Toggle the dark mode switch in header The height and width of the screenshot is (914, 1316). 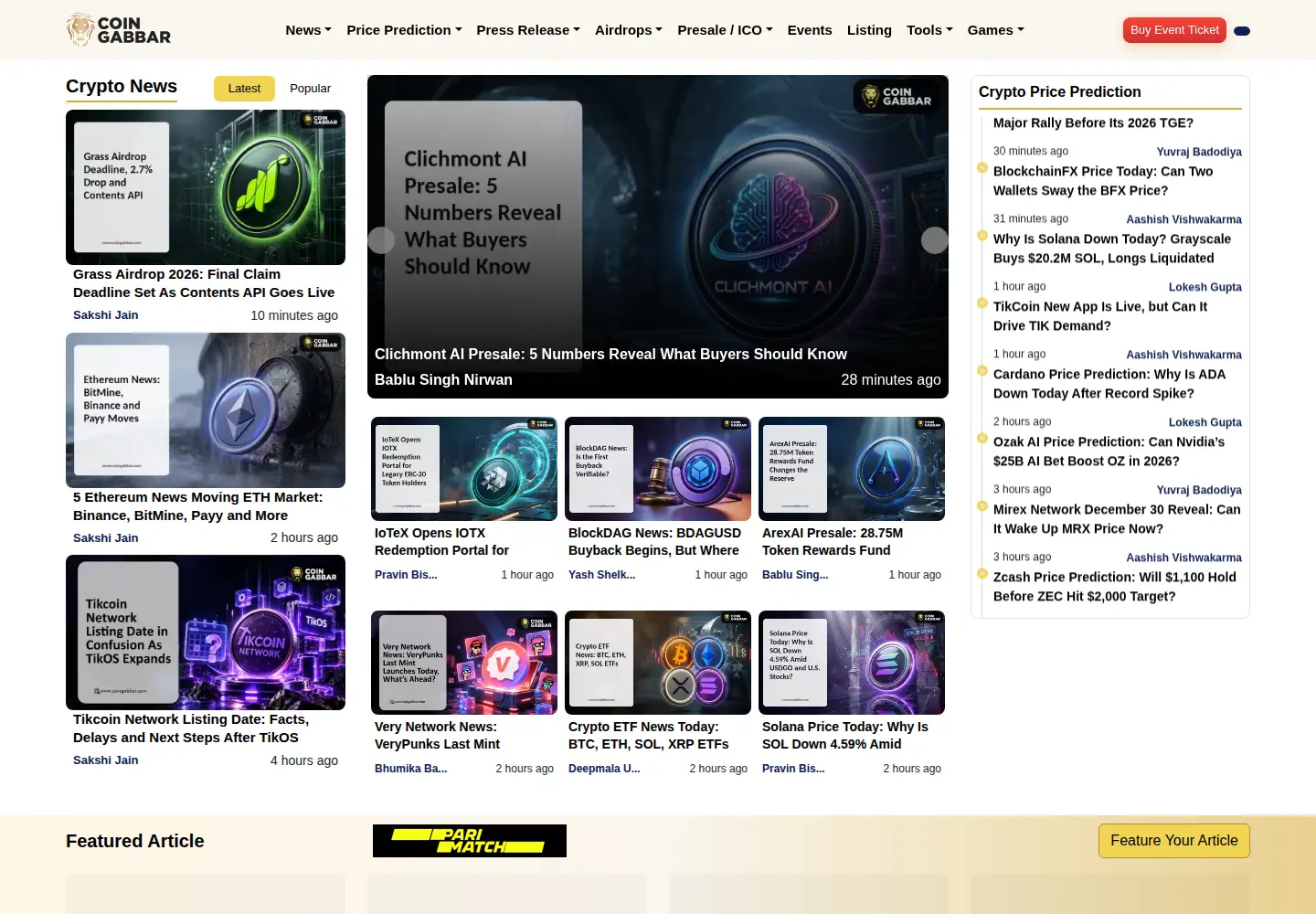[1242, 31]
